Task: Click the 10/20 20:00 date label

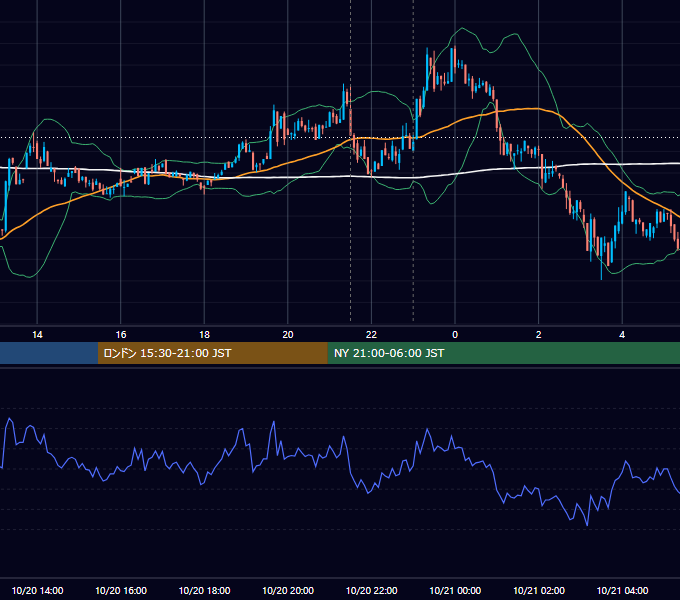Action: 288,590
